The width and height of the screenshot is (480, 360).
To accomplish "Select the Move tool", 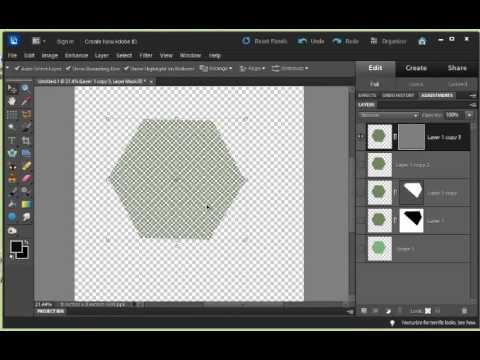I will pyautogui.click(x=12, y=89).
